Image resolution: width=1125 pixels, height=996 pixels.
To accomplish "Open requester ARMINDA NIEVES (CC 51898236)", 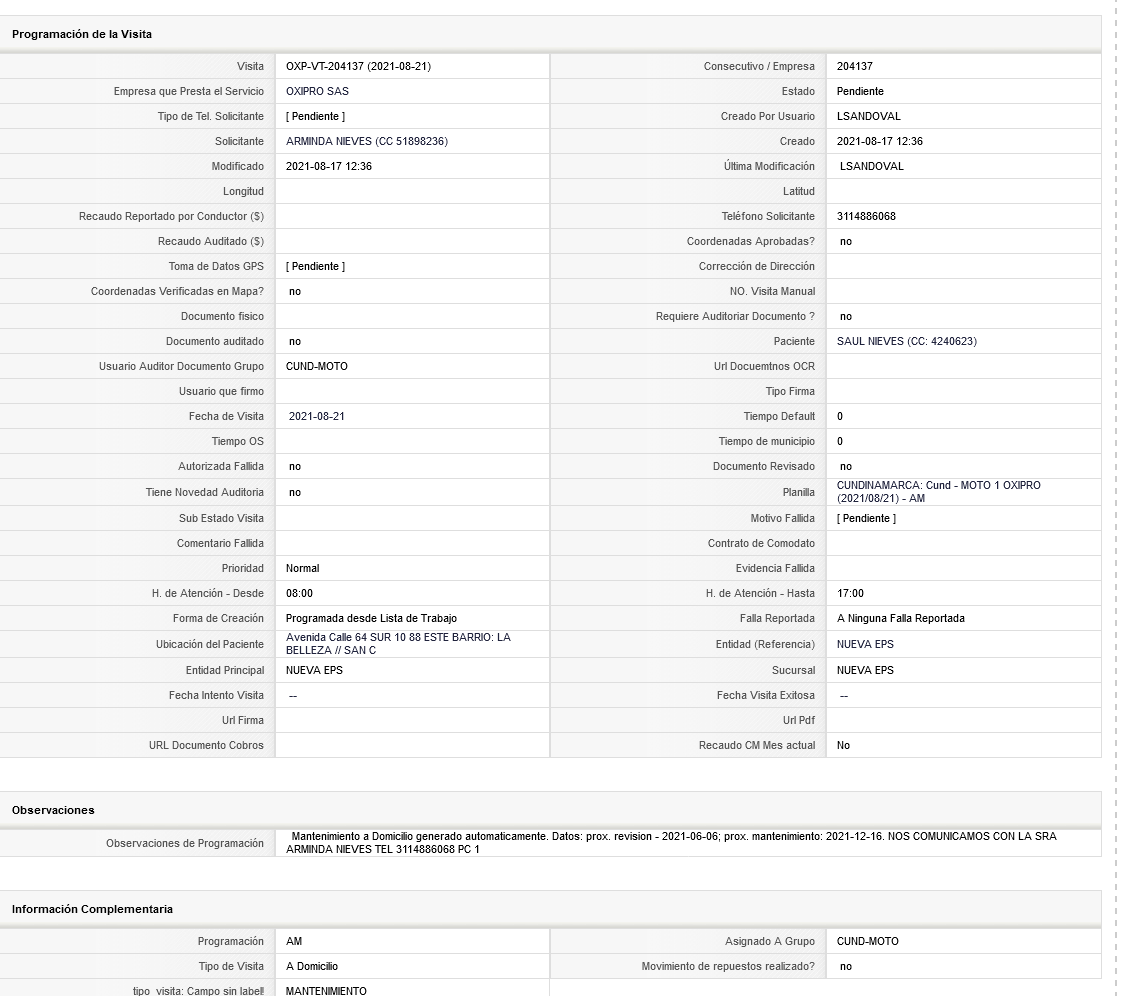I will click(x=367, y=141).
